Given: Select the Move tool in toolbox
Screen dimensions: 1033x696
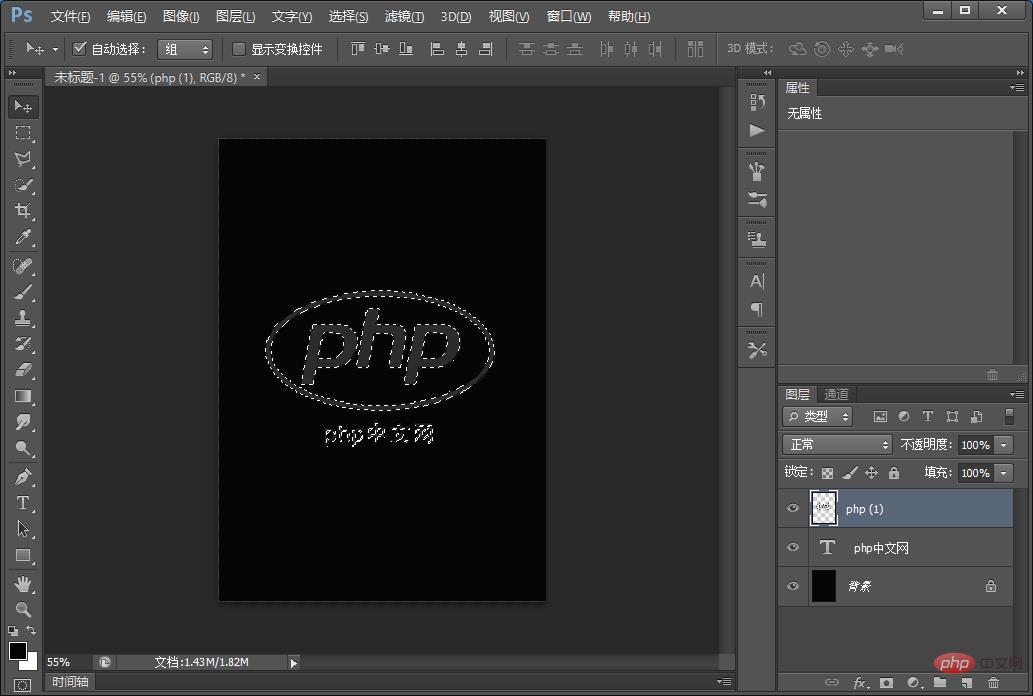Looking at the screenshot, I should click(23, 106).
